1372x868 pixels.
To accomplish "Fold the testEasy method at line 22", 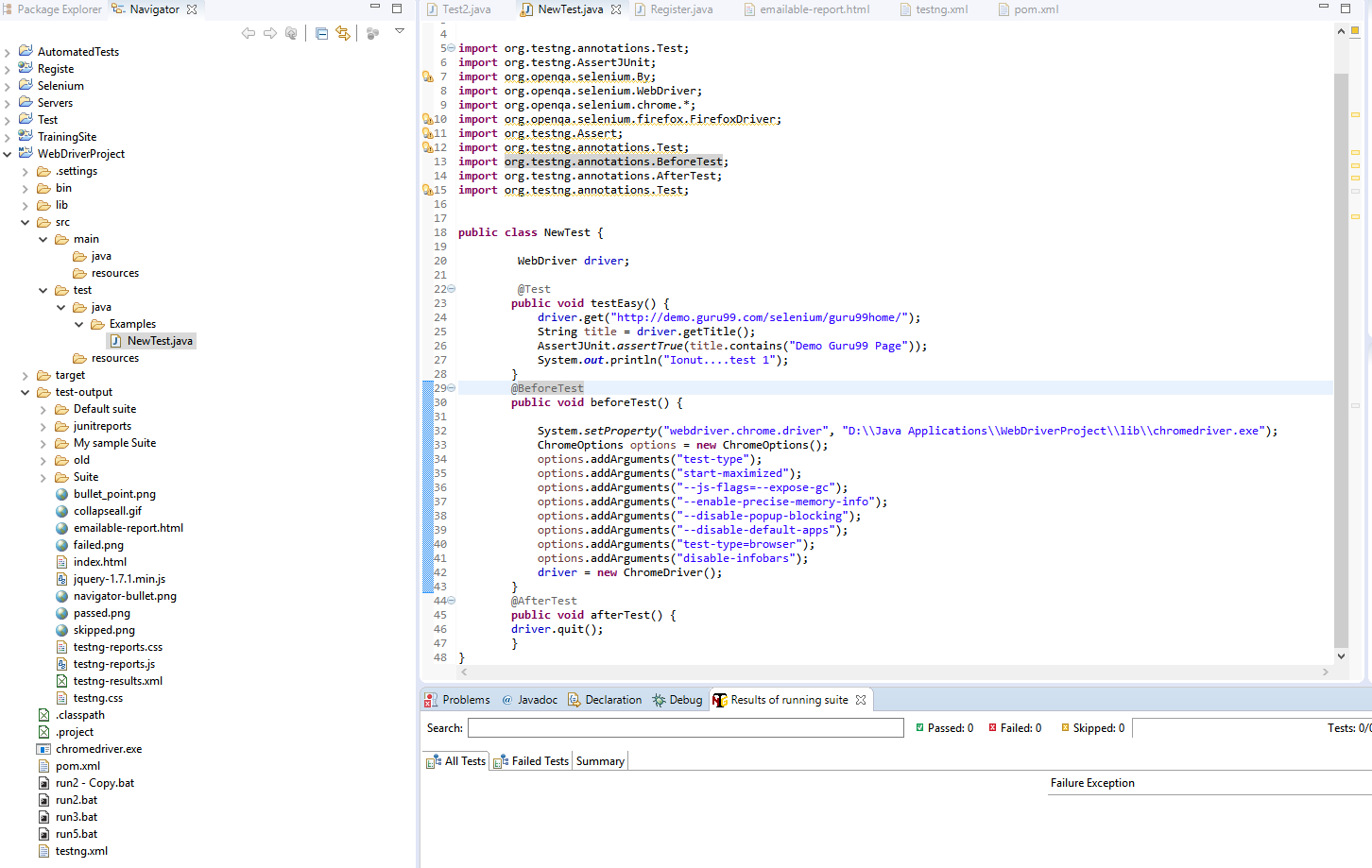I will tap(451, 289).
